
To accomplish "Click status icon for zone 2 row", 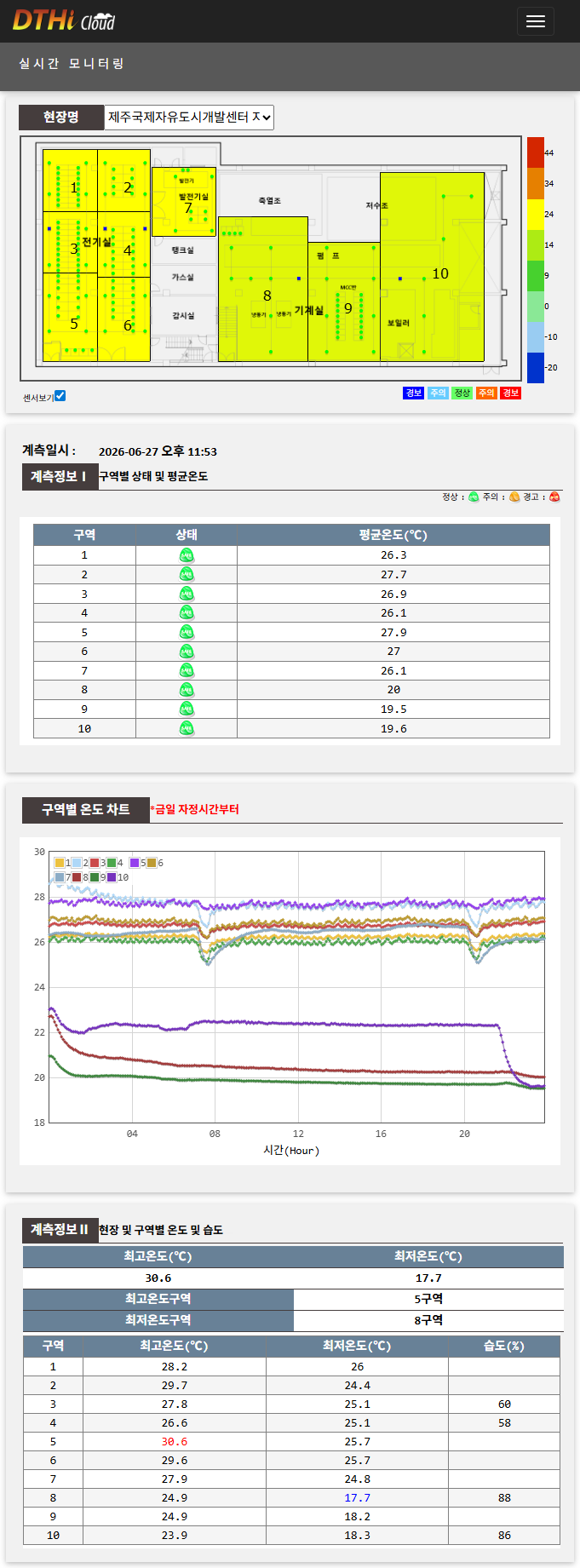I will click(187, 575).
